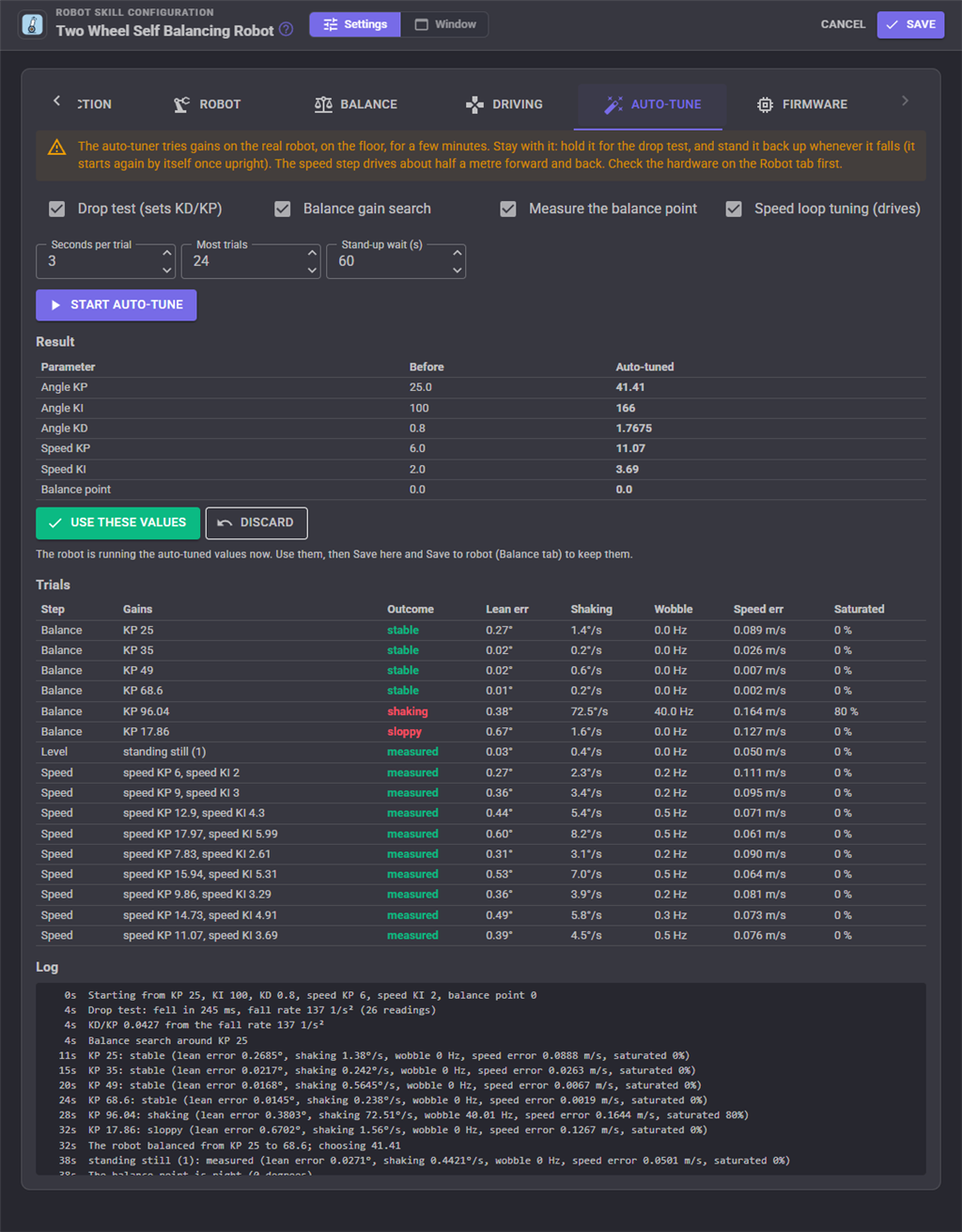This screenshot has height=1232, width=962.
Task: Increase Seconds per trial with up arrow
Action: [x=167, y=253]
